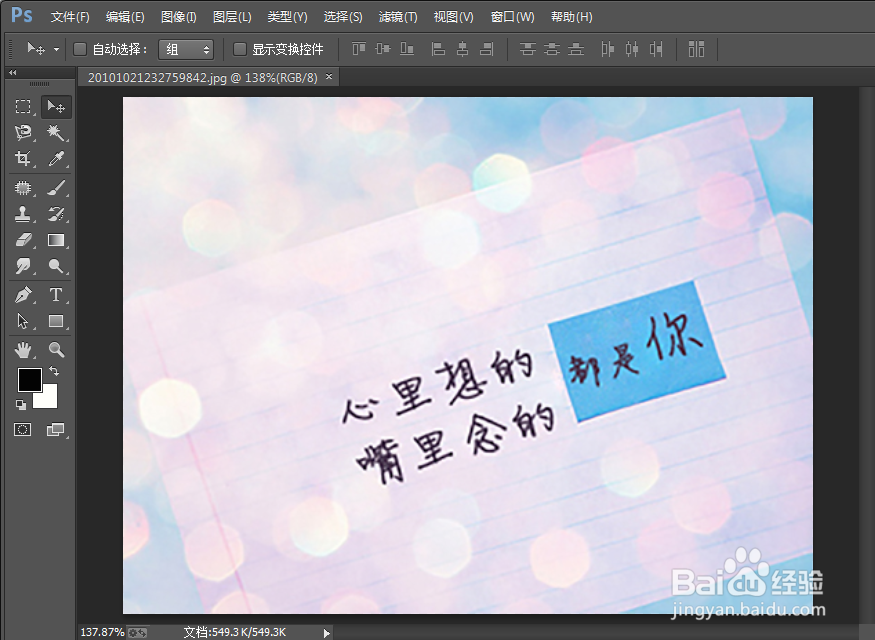Image resolution: width=875 pixels, height=640 pixels.
Task: Align right edges of layers
Action: pyautogui.click(x=487, y=49)
